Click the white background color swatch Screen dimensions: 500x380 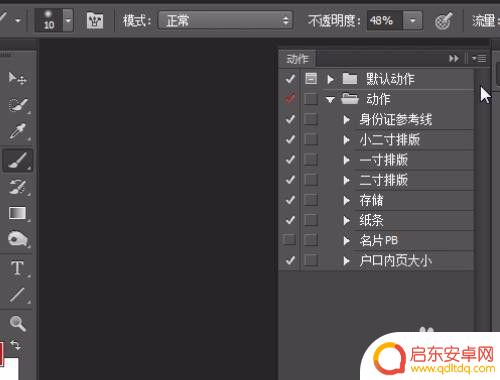coord(10,369)
